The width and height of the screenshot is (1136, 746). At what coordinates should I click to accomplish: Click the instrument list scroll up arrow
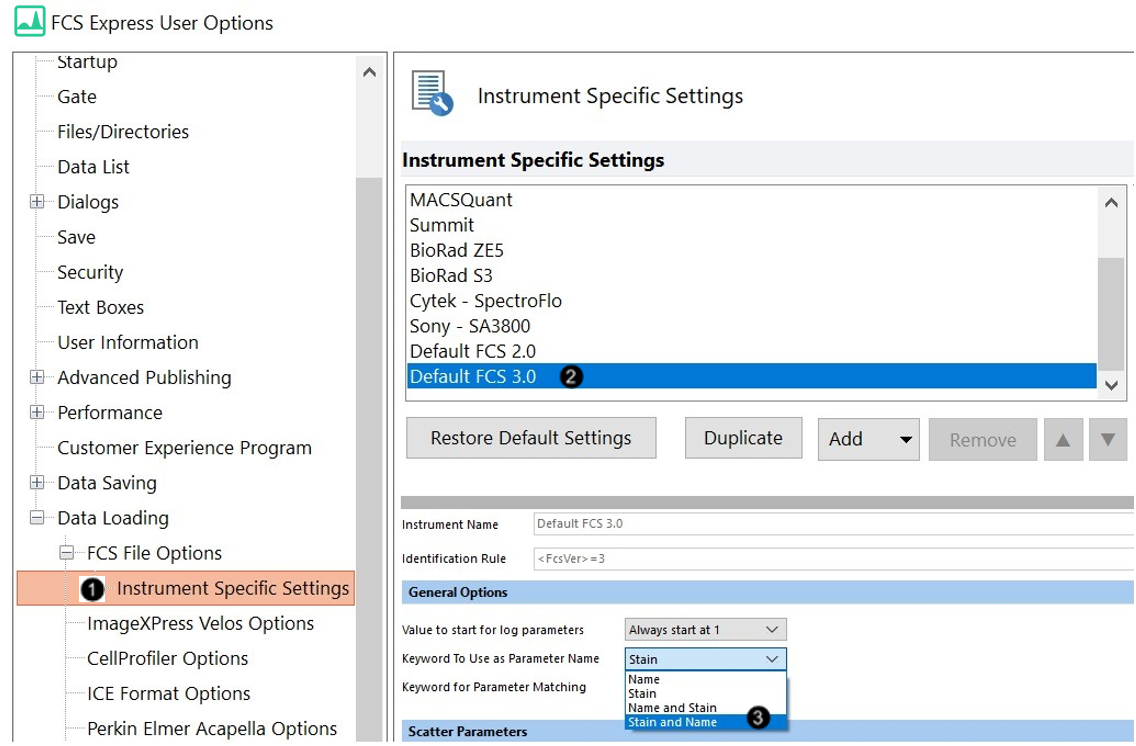coord(1111,203)
